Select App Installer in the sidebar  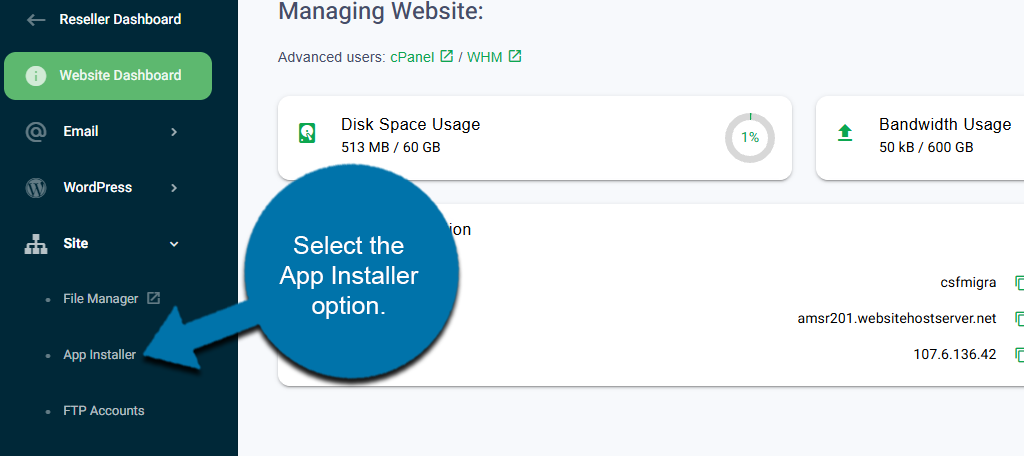point(99,355)
